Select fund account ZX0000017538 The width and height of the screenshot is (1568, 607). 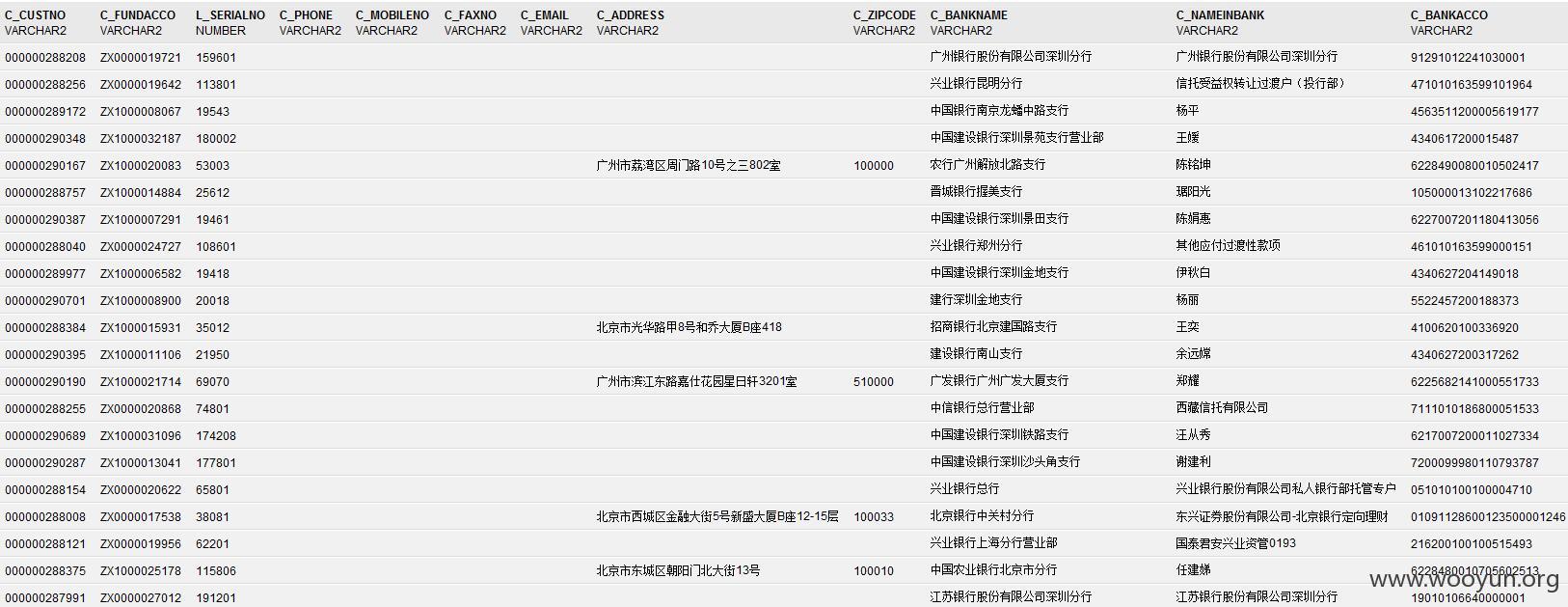tap(141, 517)
